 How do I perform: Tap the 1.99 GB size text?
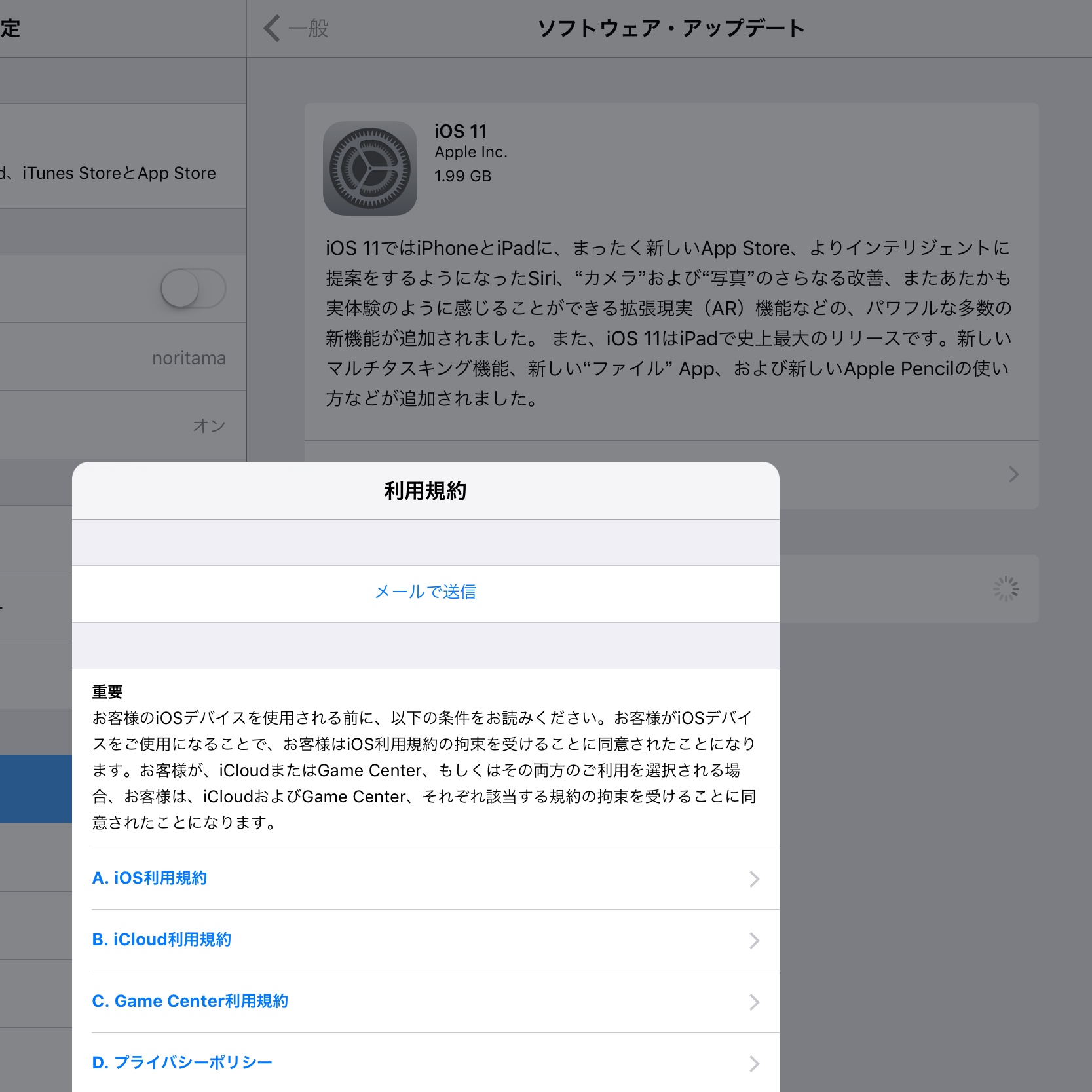click(462, 176)
